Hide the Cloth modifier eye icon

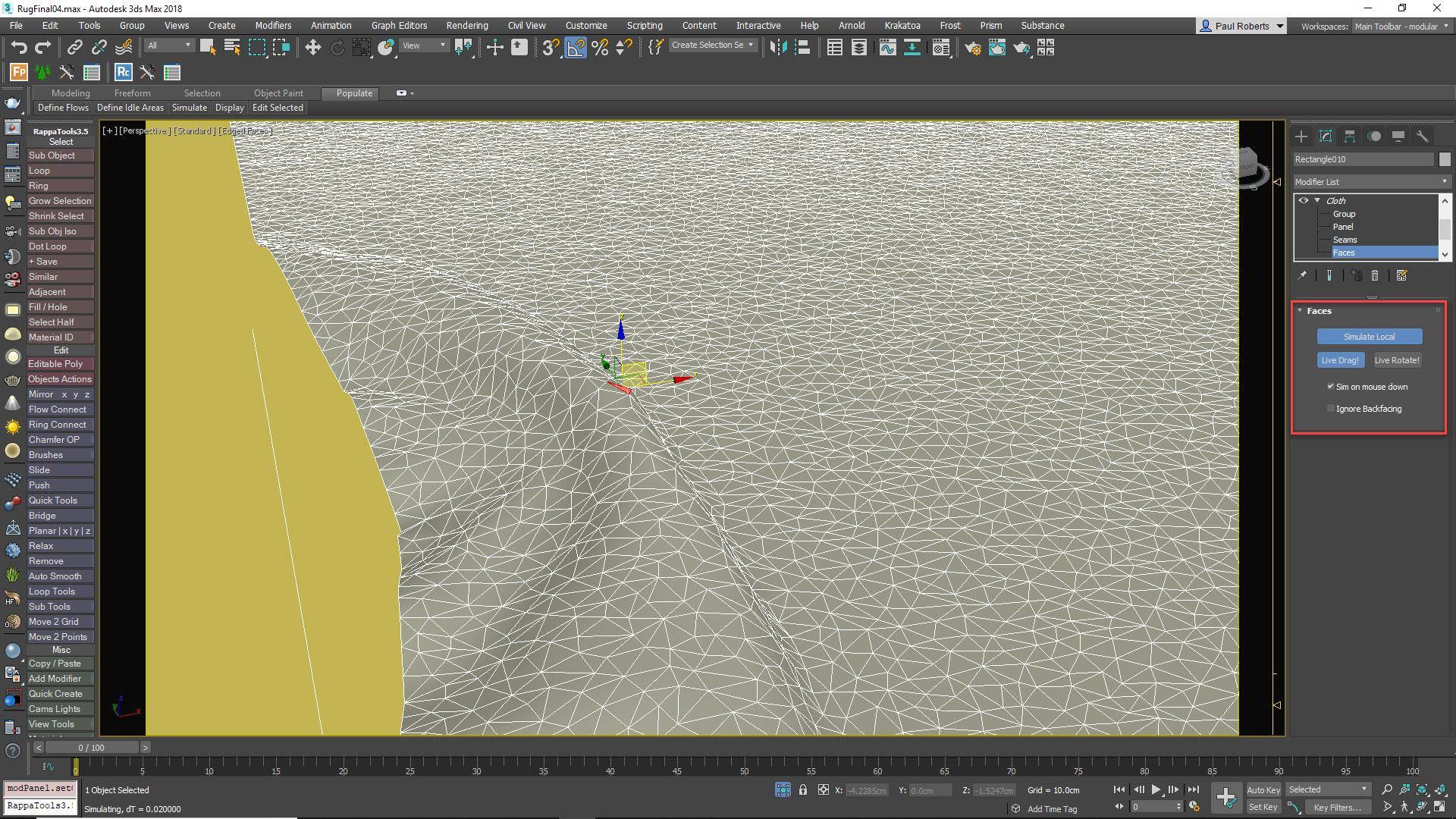[1304, 201]
